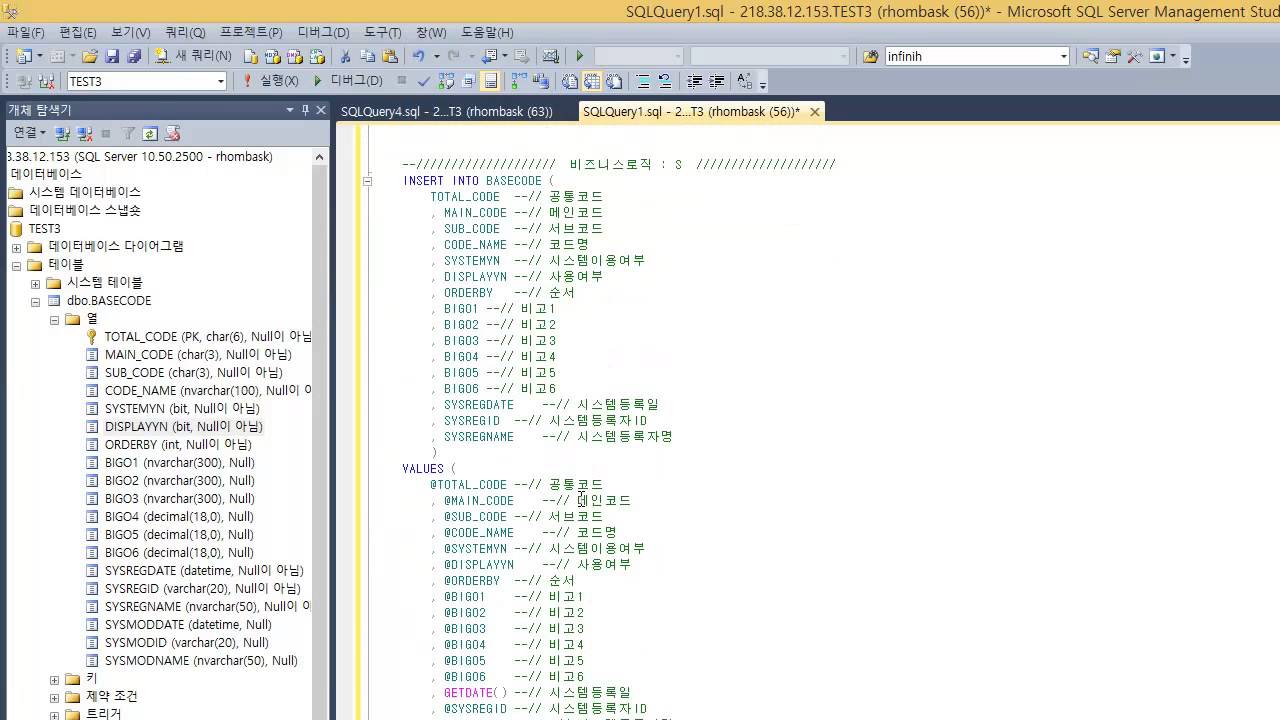Viewport: 1280px width, 720px height.
Task: Expand the 데이터베이스 다이어그램 node
Action: pos(16,247)
